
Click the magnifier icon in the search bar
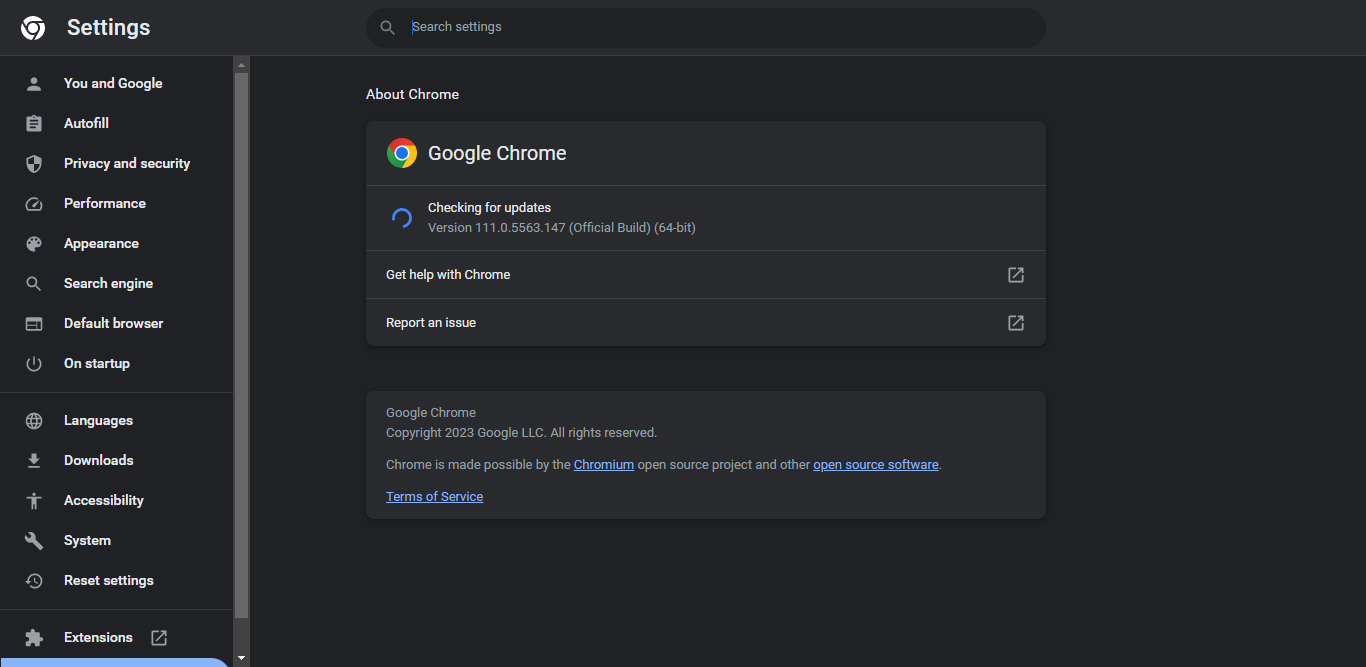388,28
